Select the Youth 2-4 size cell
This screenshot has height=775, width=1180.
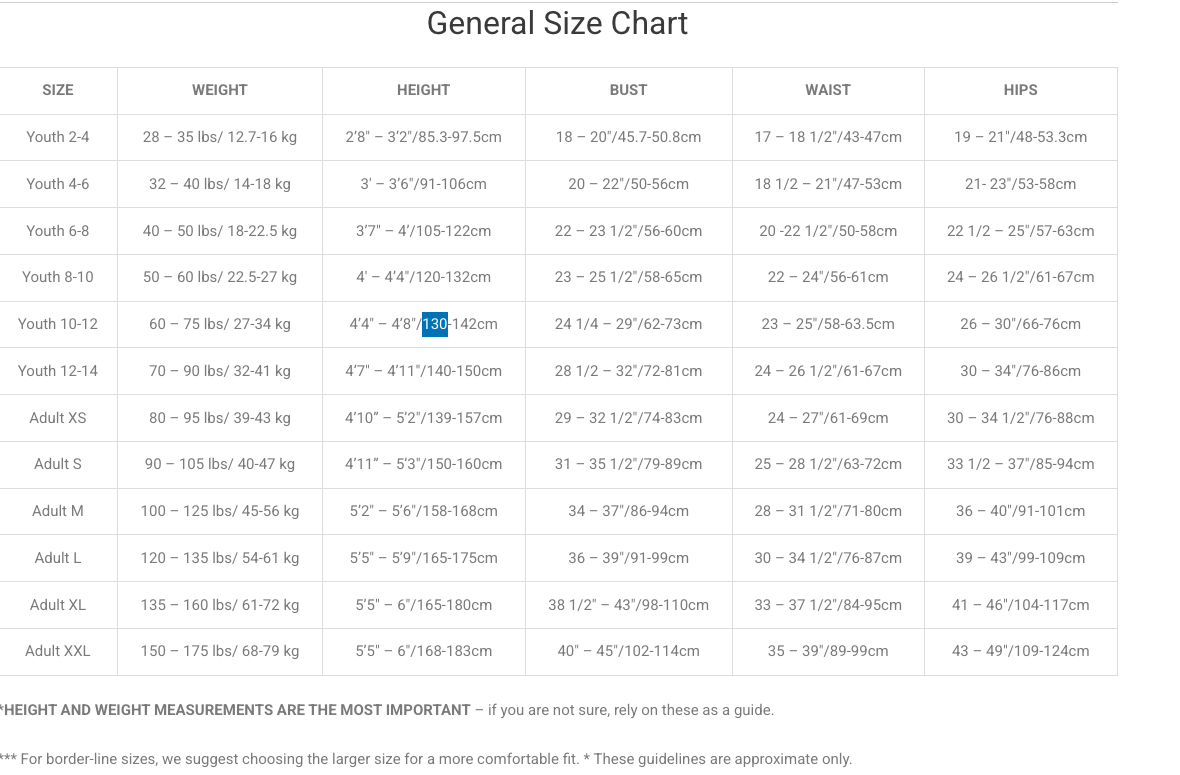tap(58, 137)
